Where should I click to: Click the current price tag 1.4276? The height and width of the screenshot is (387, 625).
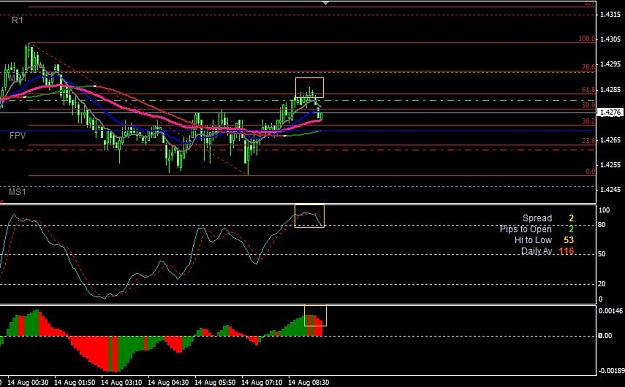610,113
